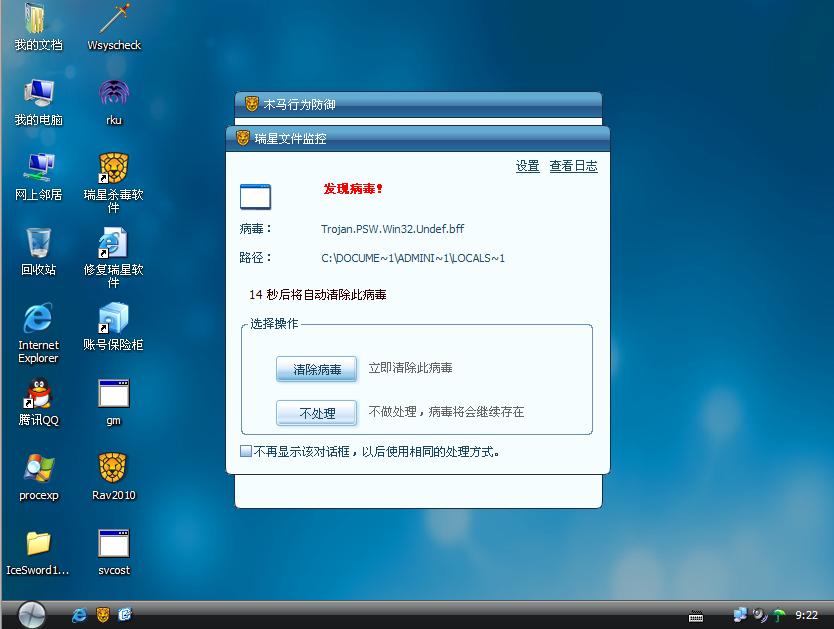Click the 14 秒后将自动清除此病毒 countdown text
This screenshot has height=629, width=834.
click(318, 295)
